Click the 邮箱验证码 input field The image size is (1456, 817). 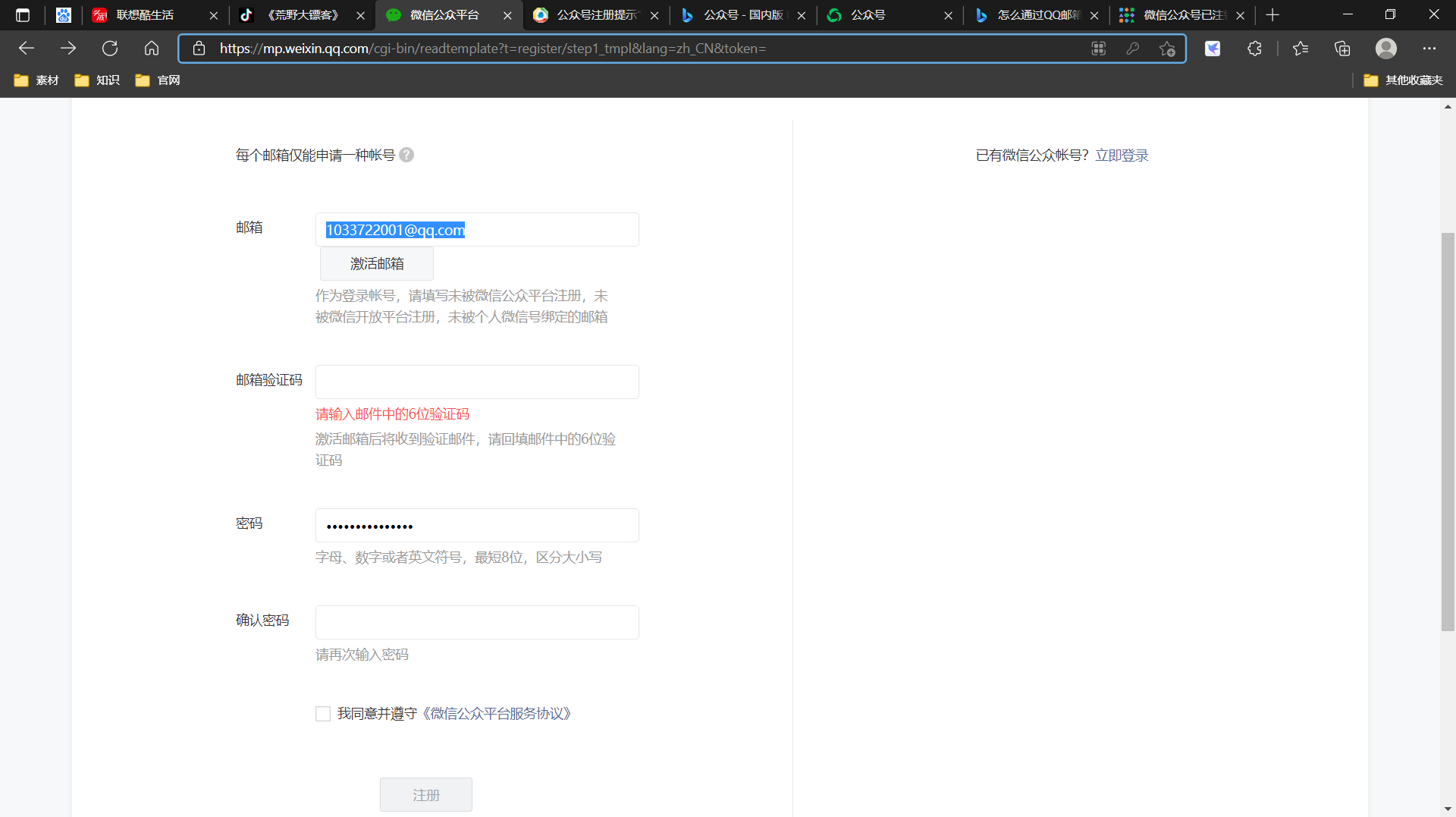coord(477,382)
